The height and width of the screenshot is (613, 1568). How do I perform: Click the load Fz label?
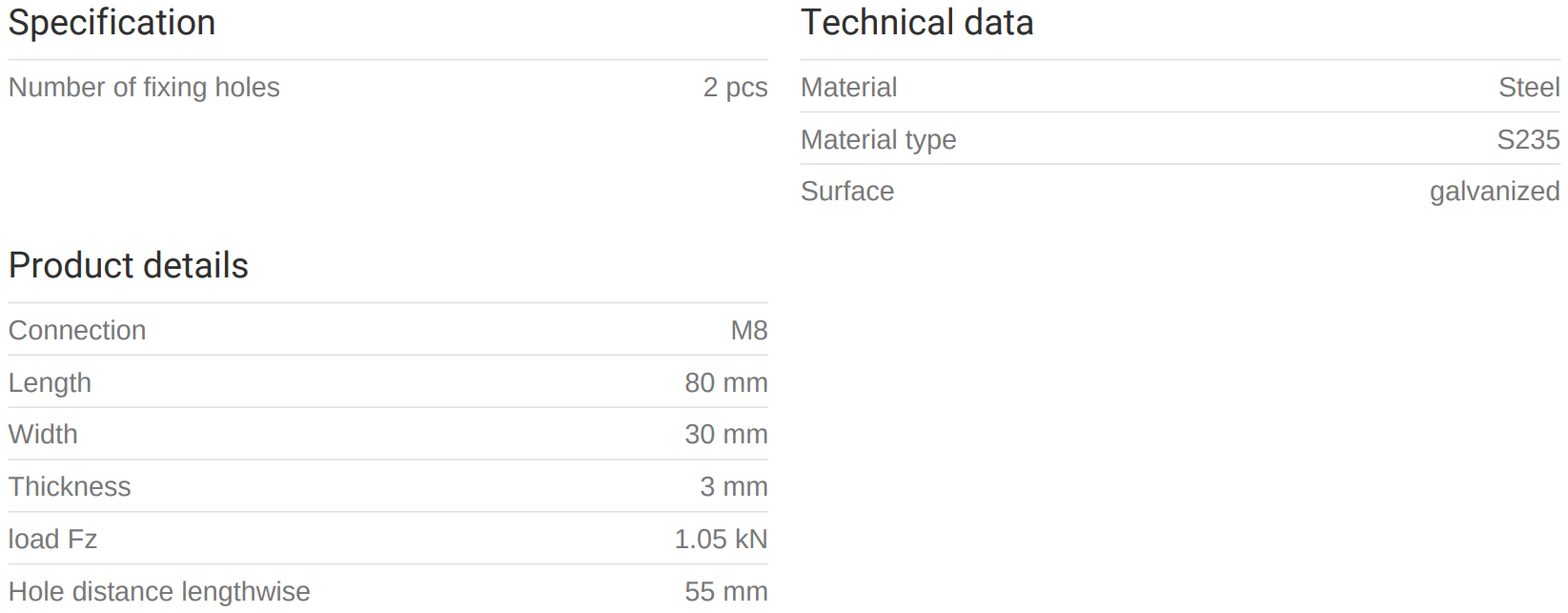[52, 540]
